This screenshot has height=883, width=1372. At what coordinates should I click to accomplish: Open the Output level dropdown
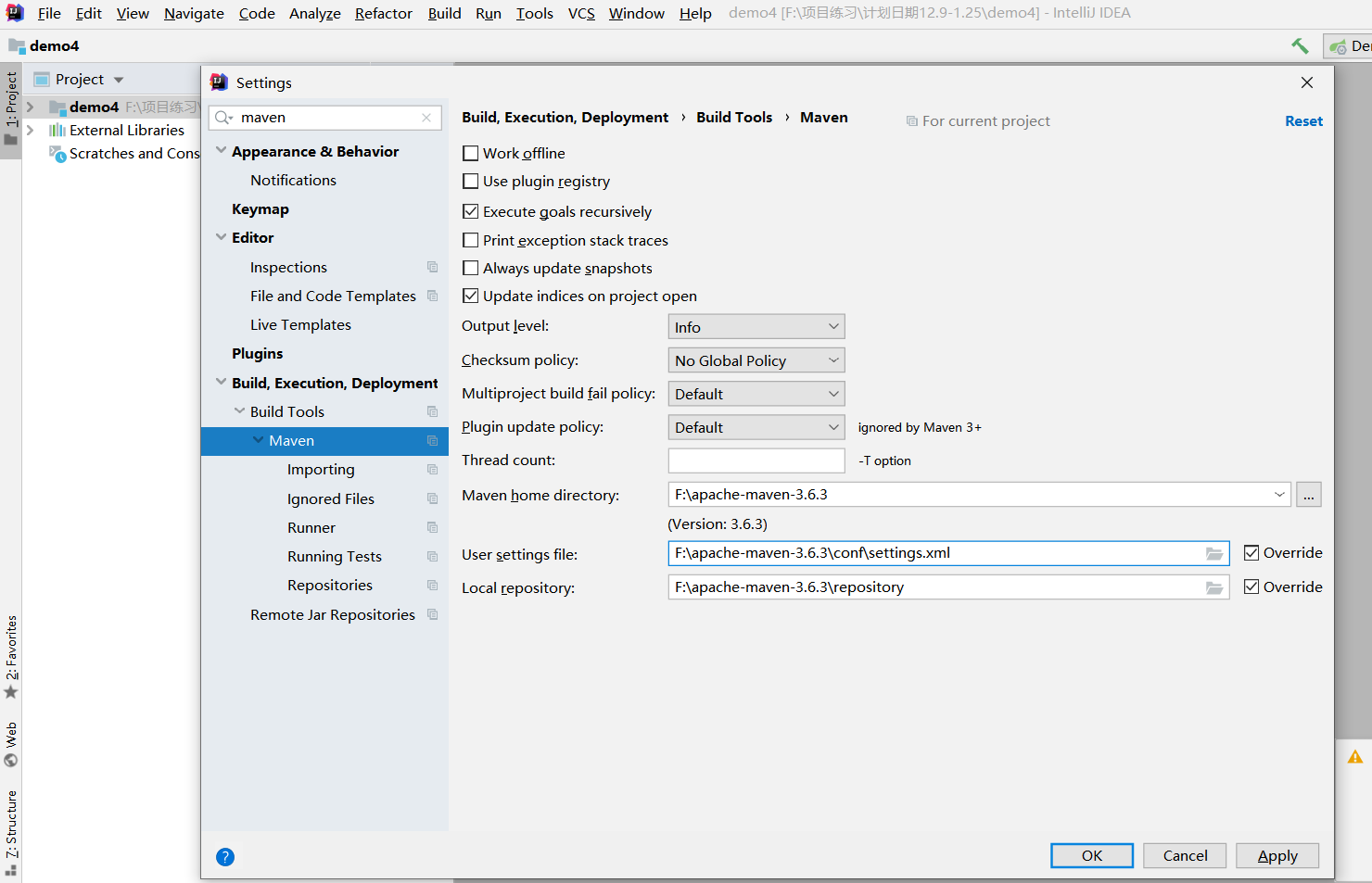[756, 326]
